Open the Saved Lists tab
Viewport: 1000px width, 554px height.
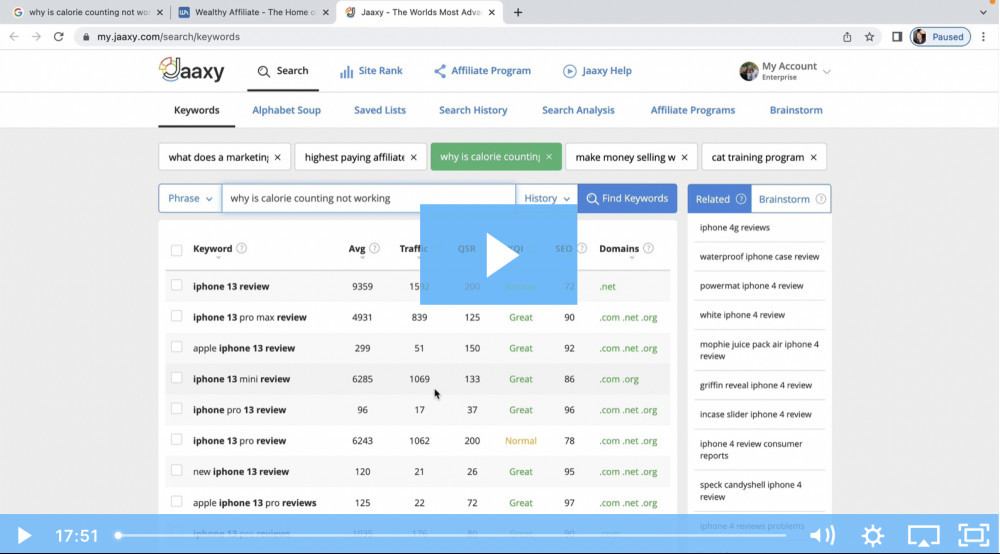379,110
